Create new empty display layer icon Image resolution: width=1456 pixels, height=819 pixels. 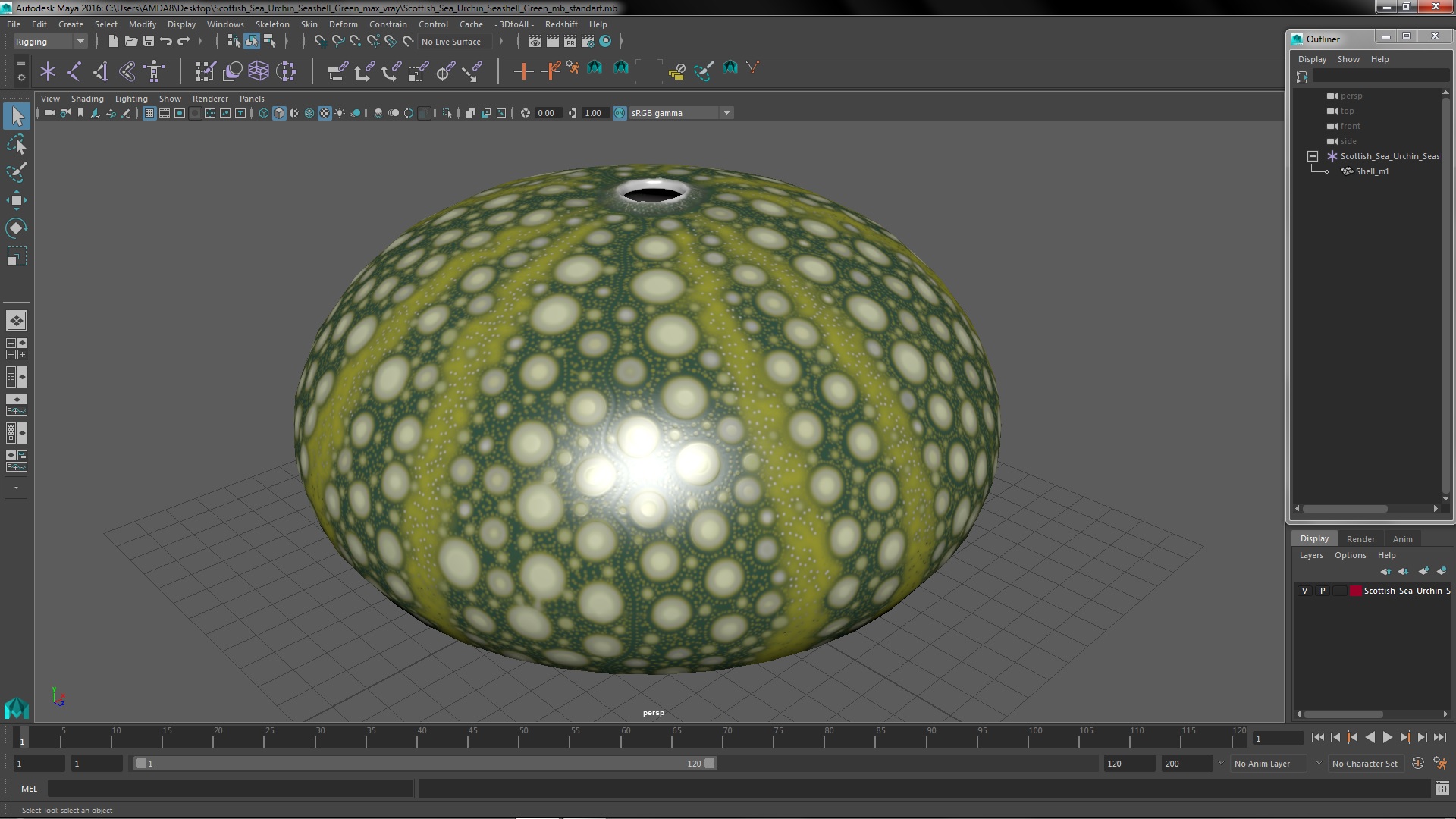point(1423,571)
